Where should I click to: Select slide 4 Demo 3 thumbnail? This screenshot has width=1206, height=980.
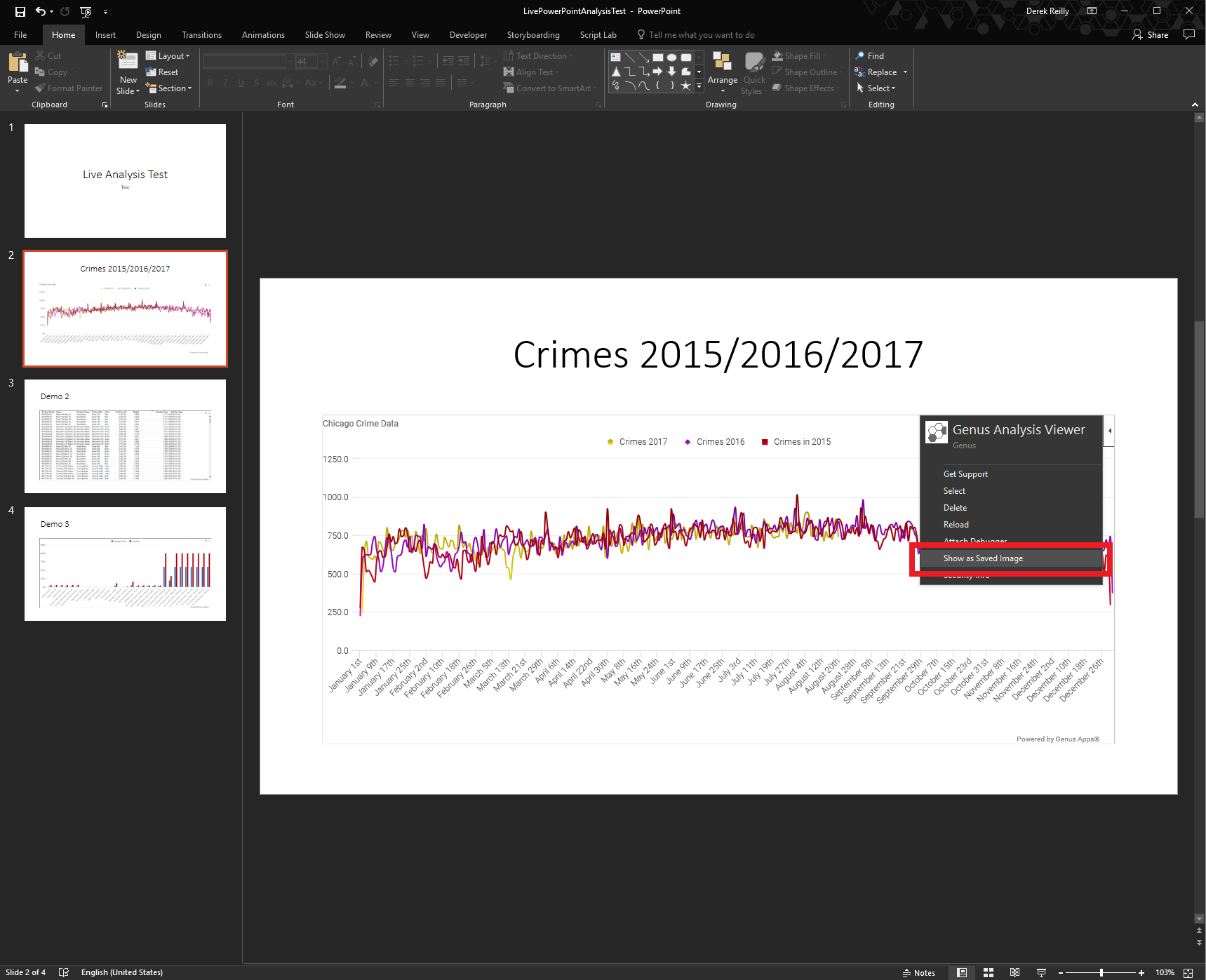125,564
